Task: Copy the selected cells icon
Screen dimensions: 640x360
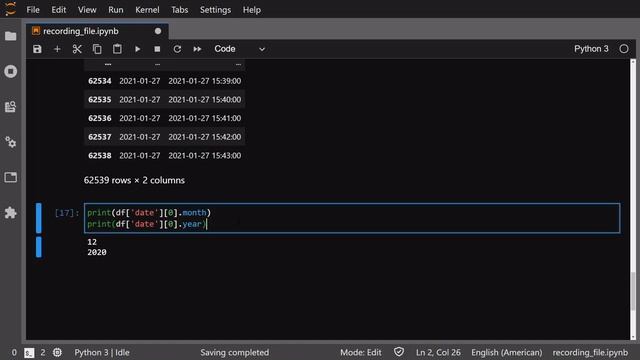Action: 97,49
